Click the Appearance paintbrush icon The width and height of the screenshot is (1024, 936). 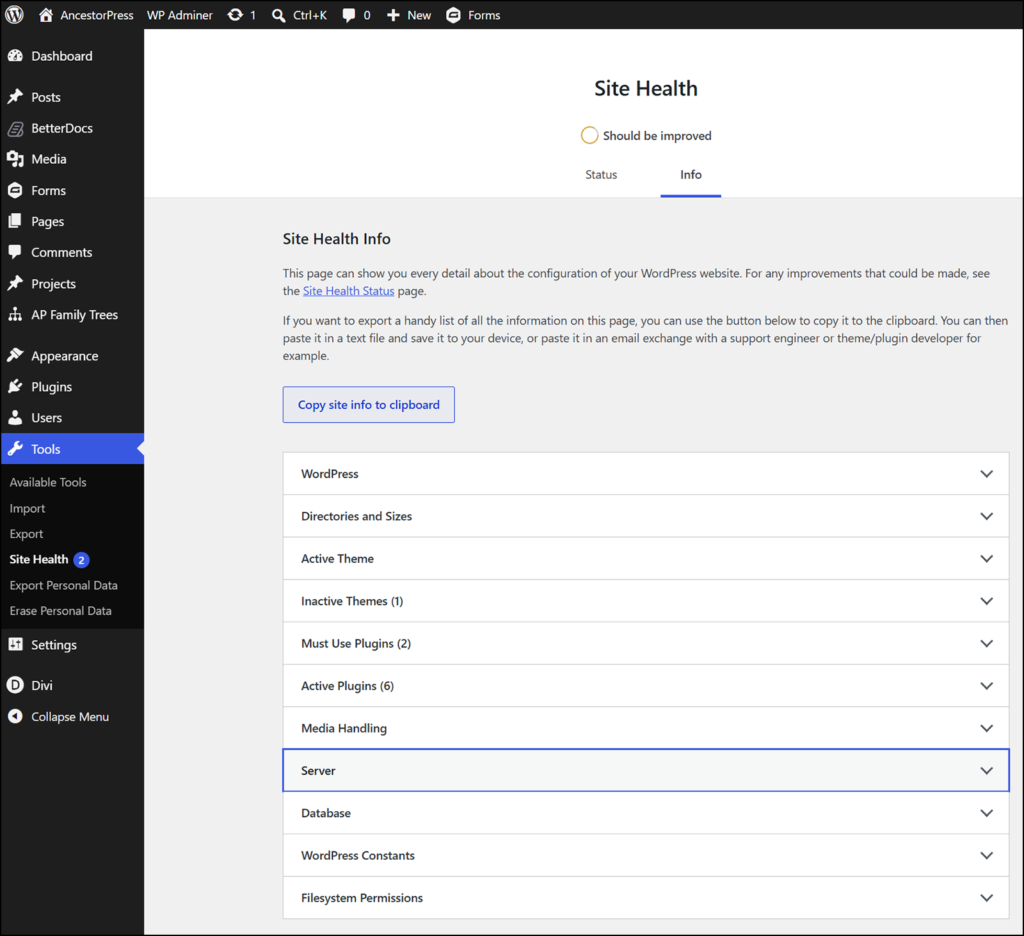[15, 355]
